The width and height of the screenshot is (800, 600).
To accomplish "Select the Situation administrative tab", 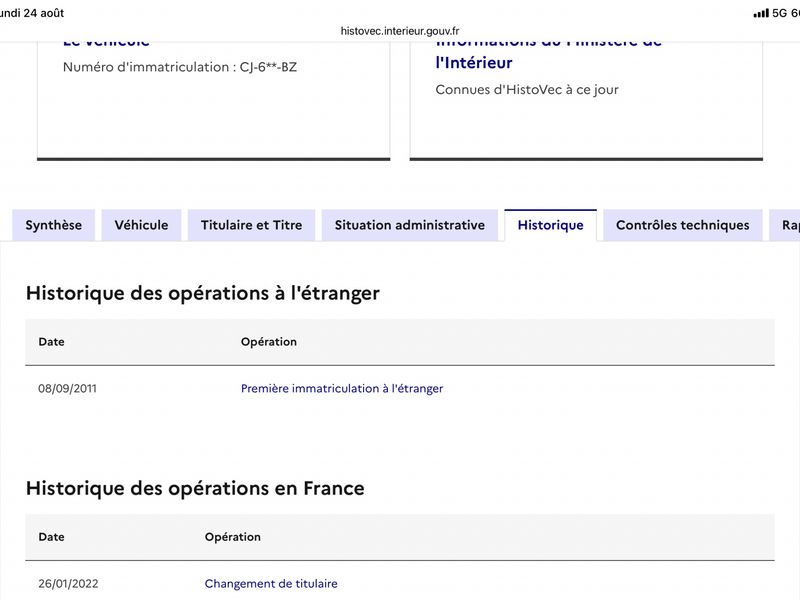I will click(410, 225).
